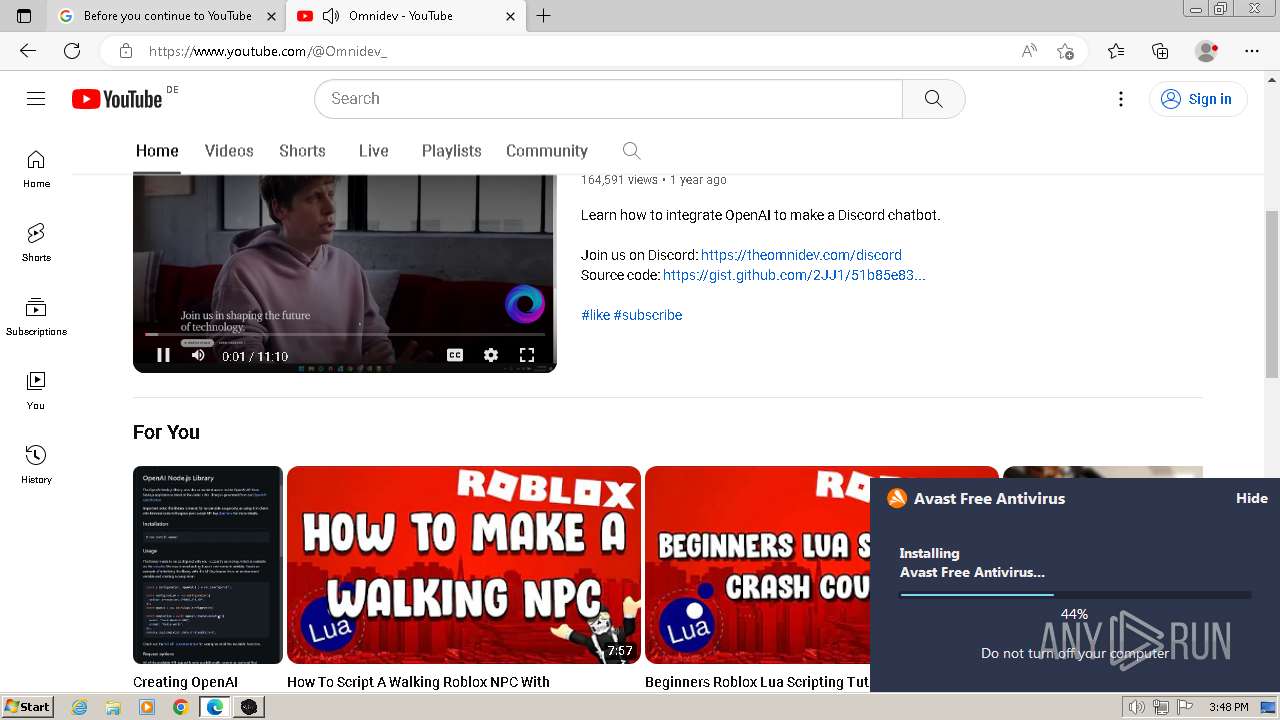Open the Playlists tab
The image size is (1280, 720).
[x=451, y=151]
